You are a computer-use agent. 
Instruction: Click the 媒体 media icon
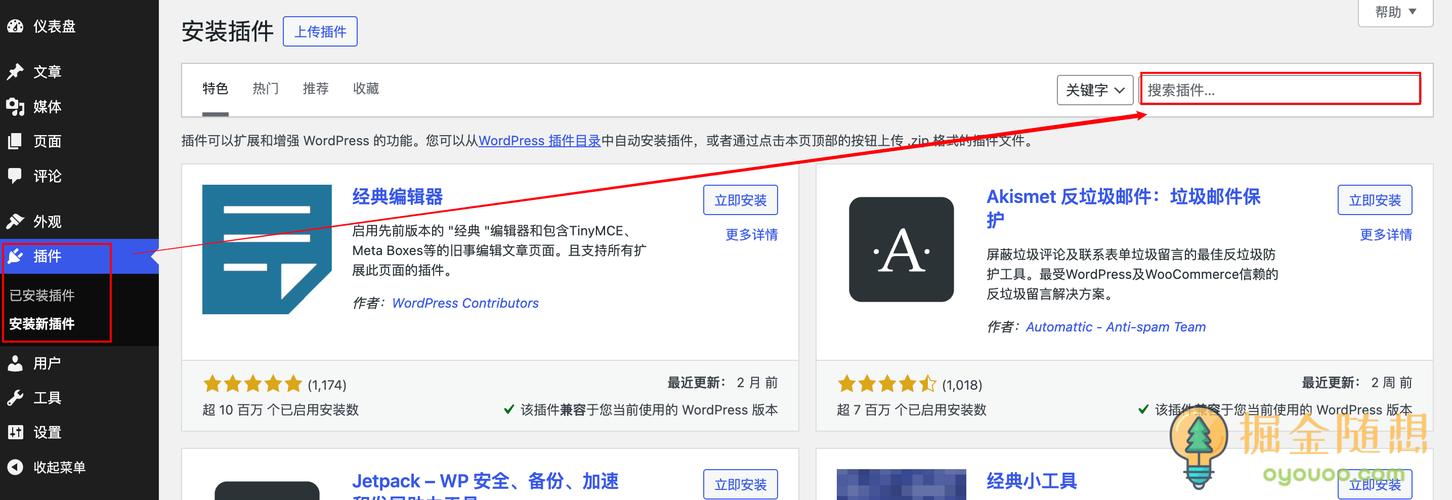pyautogui.click(x=15, y=106)
